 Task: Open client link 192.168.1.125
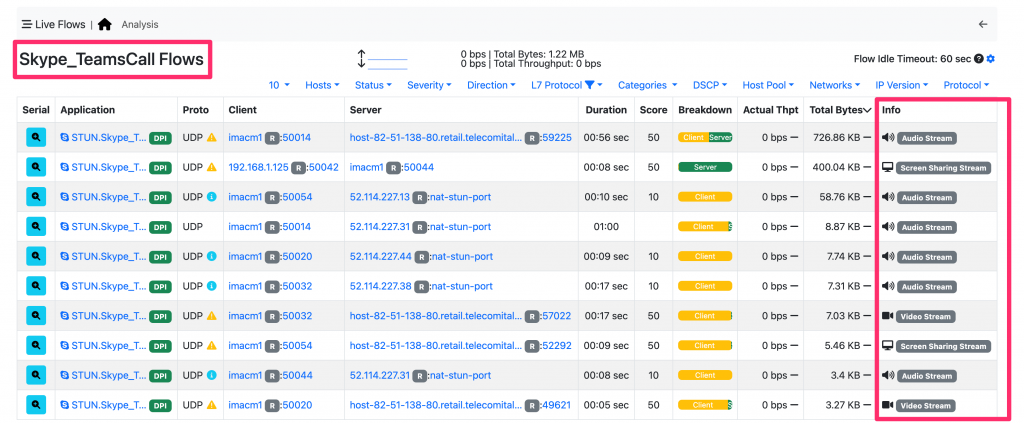[259, 167]
